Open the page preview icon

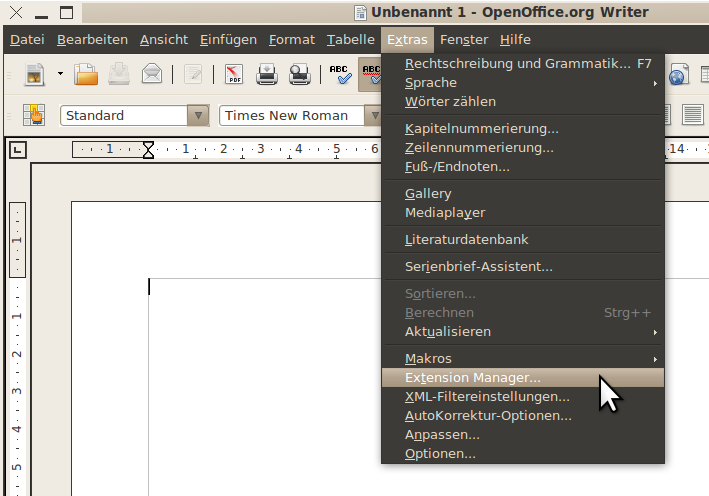[x=299, y=74]
